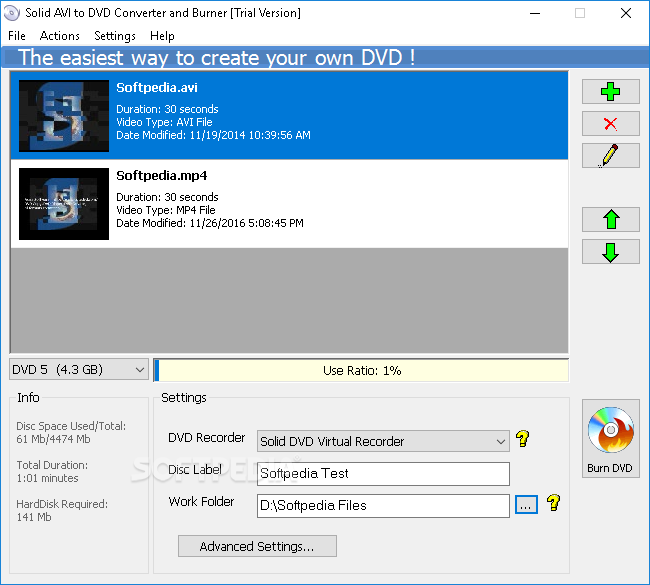Click 'Video Type: AVI File' text
The height and width of the screenshot is (585, 650).
pyautogui.click(x=164, y=122)
